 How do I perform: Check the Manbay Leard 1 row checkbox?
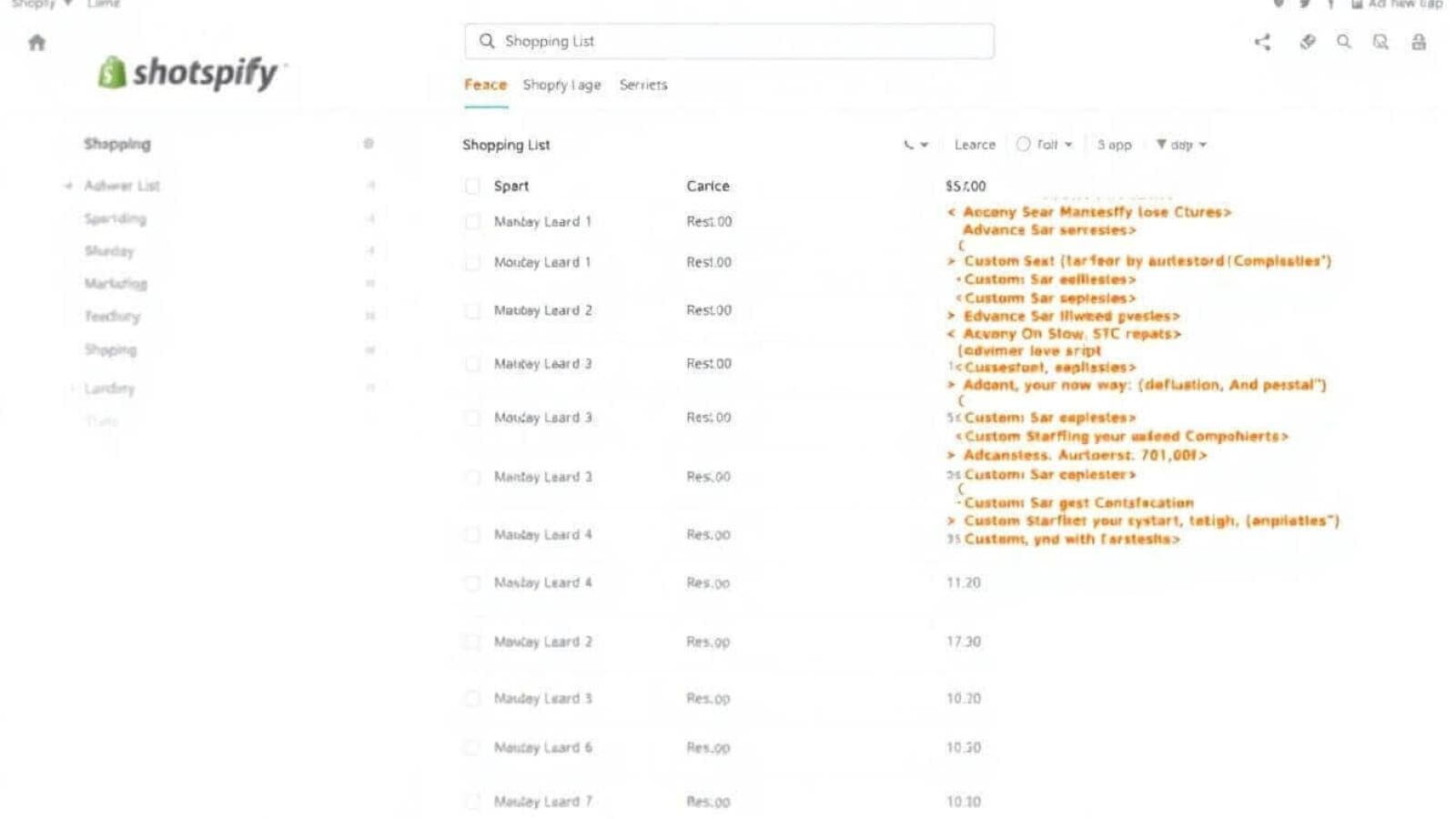pyautogui.click(x=472, y=221)
